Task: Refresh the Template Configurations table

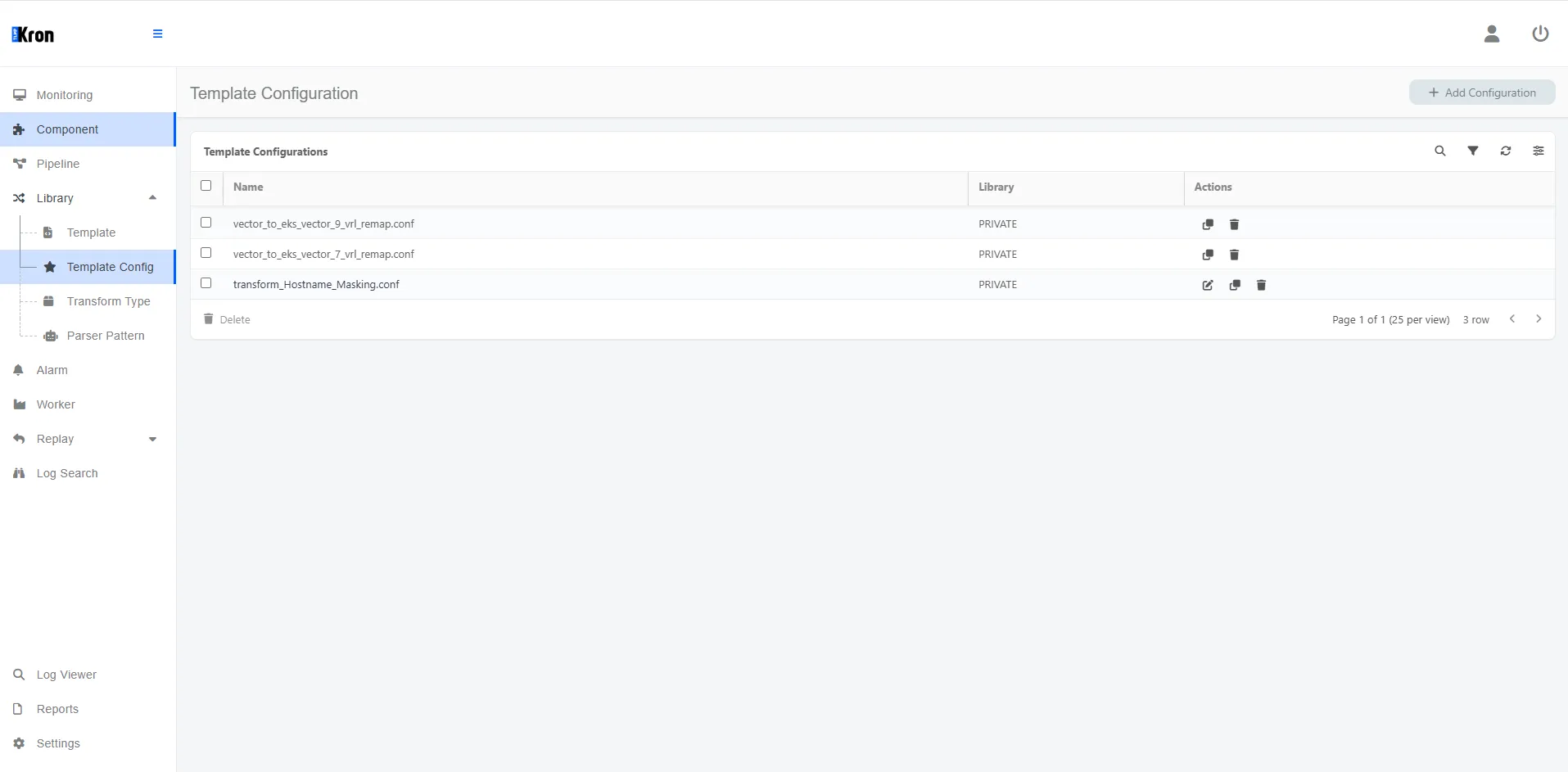Action: point(1506,151)
